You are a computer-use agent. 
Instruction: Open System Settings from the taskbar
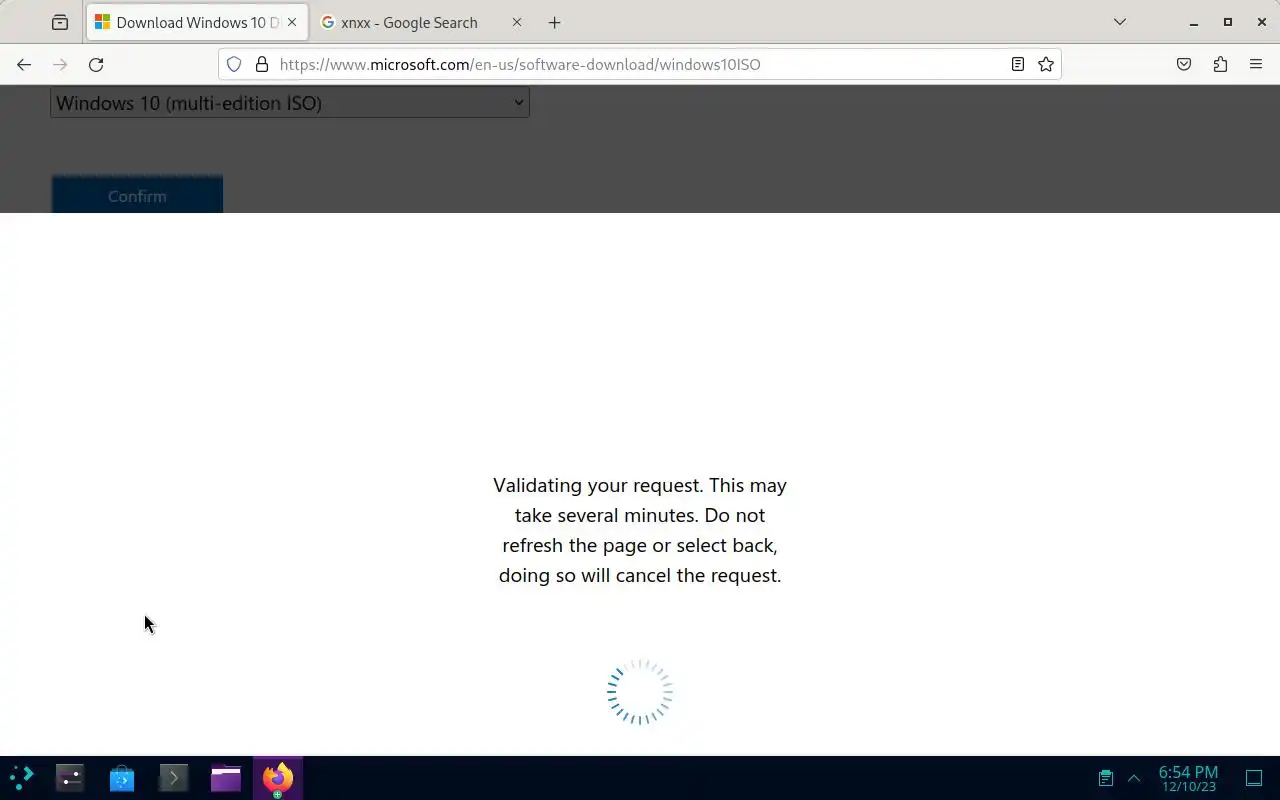click(70, 777)
